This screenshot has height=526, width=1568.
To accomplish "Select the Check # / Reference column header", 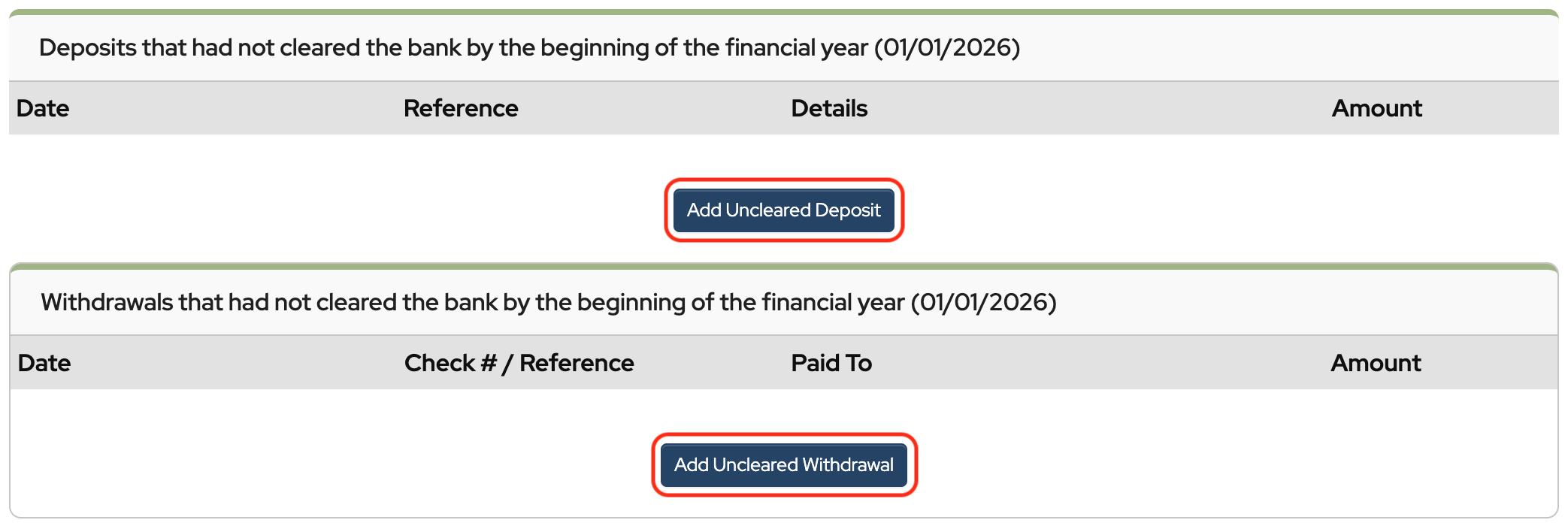I will pos(519,363).
